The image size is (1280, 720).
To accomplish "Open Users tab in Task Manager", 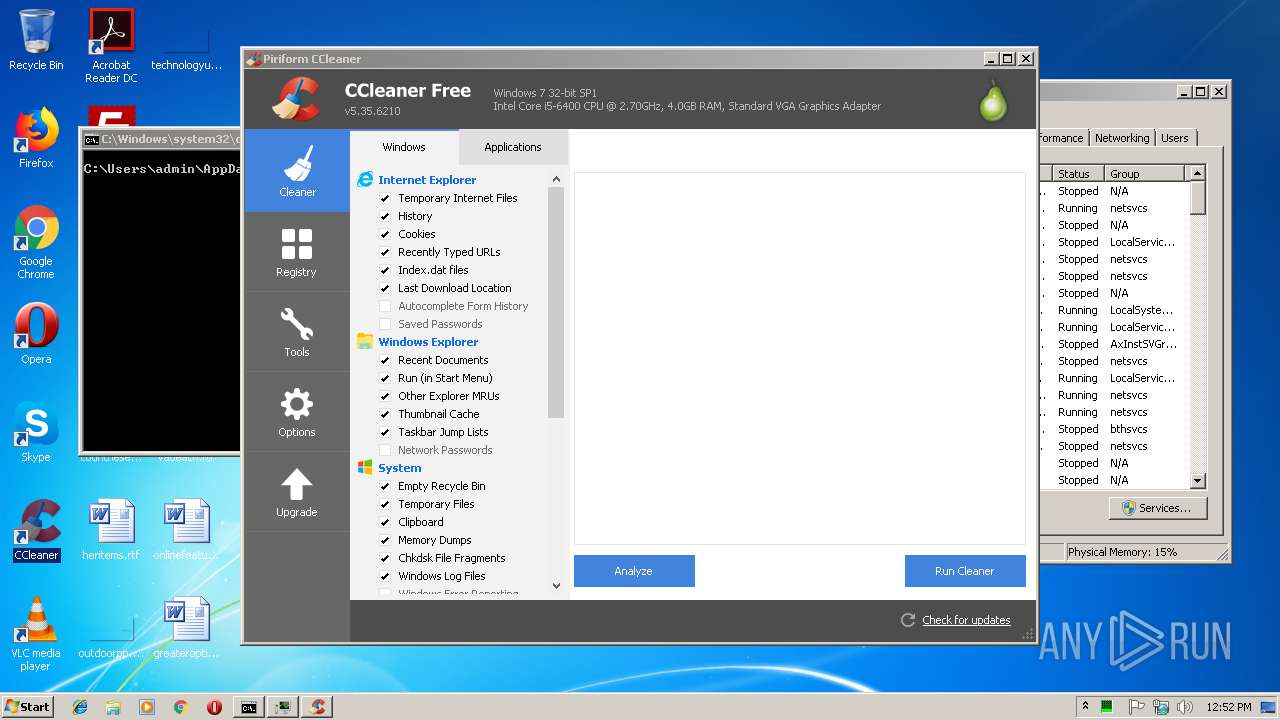I will [1175, 138].
